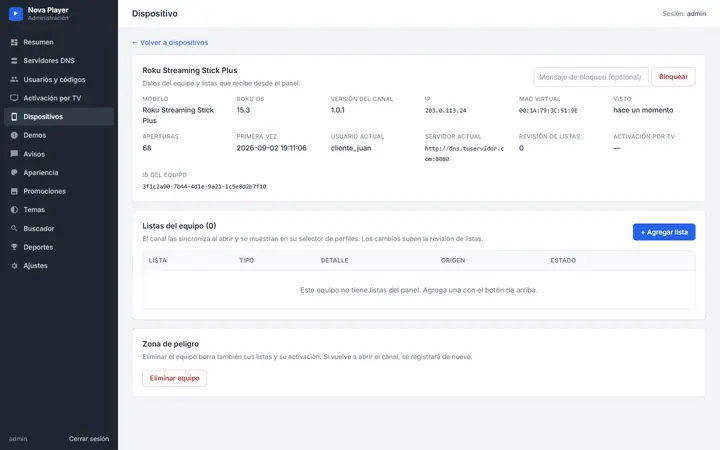Click the usuario actual cliente_juan

(351, 148)
